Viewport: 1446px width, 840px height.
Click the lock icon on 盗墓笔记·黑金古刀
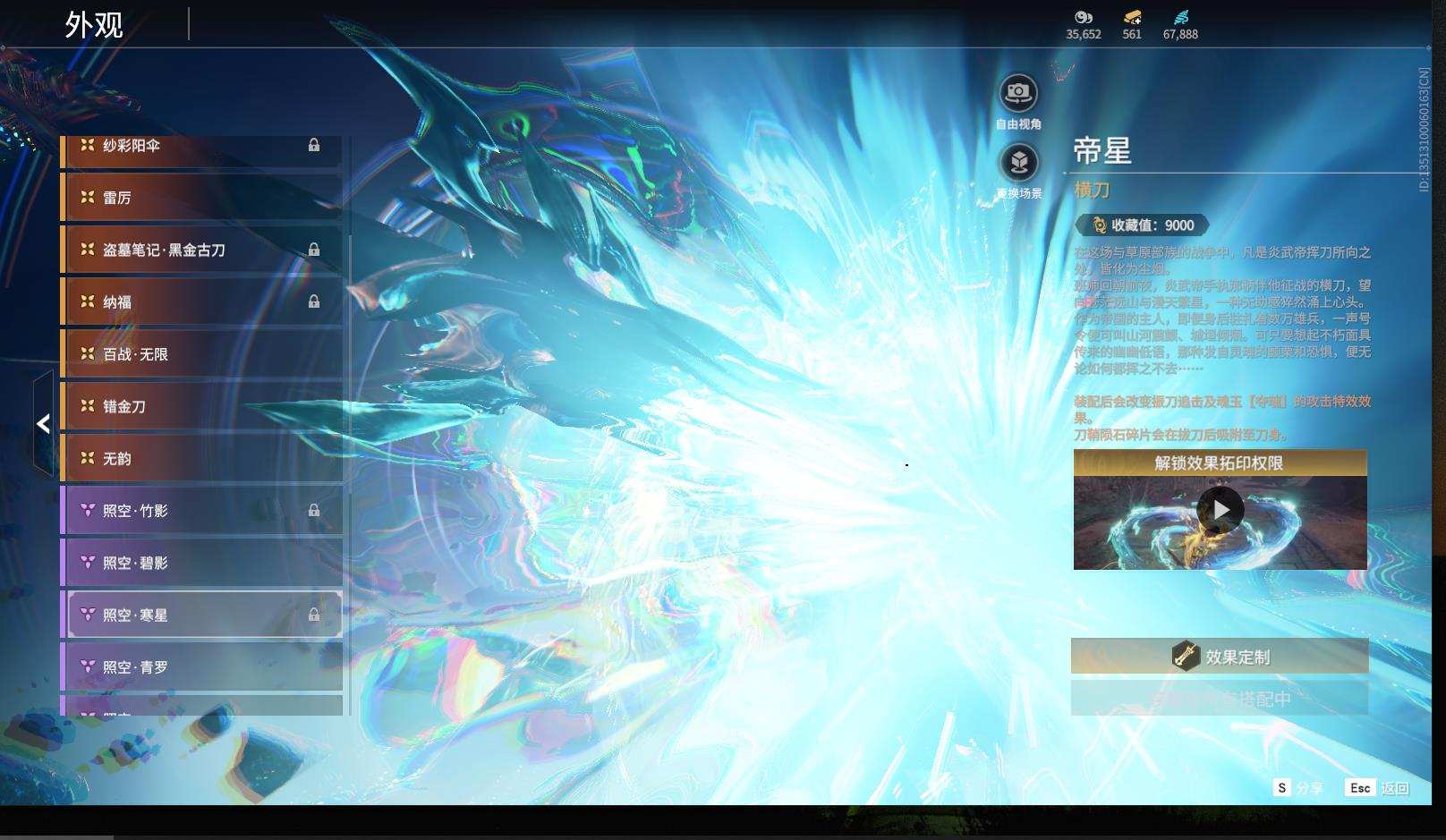coord(314,250)
